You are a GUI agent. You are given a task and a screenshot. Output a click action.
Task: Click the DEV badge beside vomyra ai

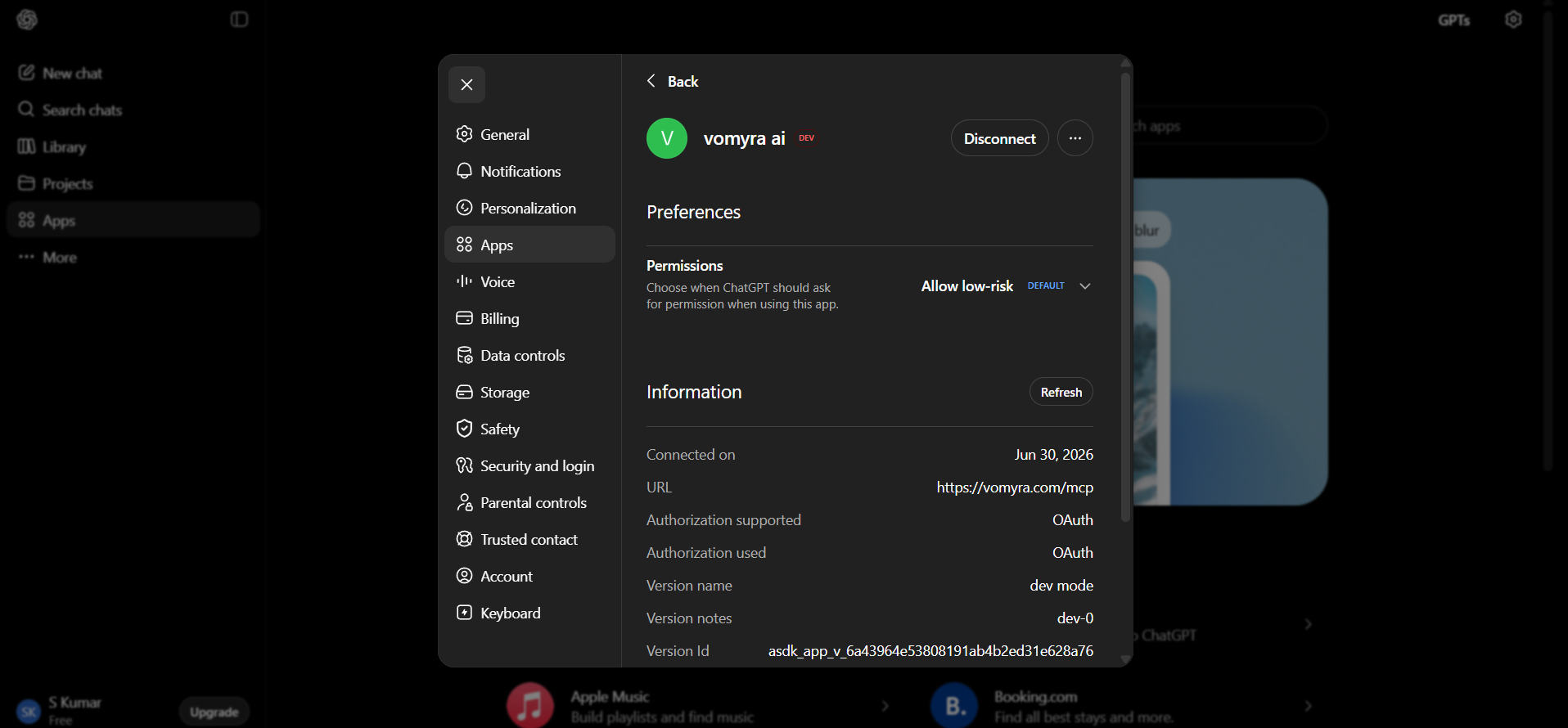click(x=807, y=138)
